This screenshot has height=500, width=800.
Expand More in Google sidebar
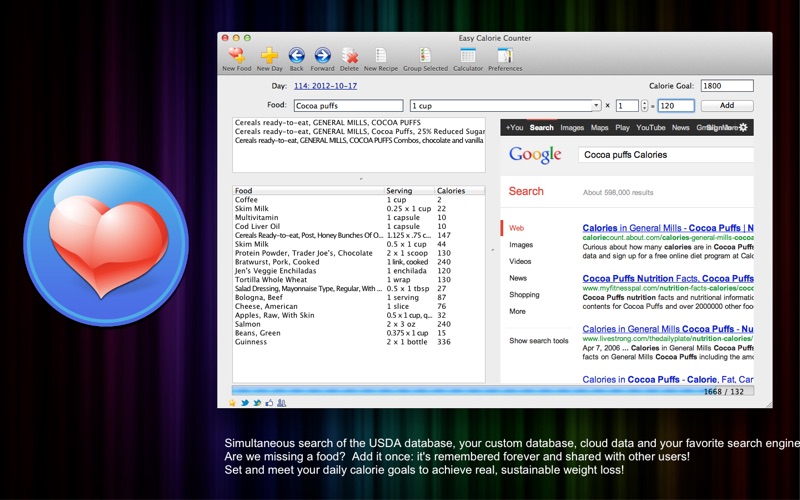[517, 311]
